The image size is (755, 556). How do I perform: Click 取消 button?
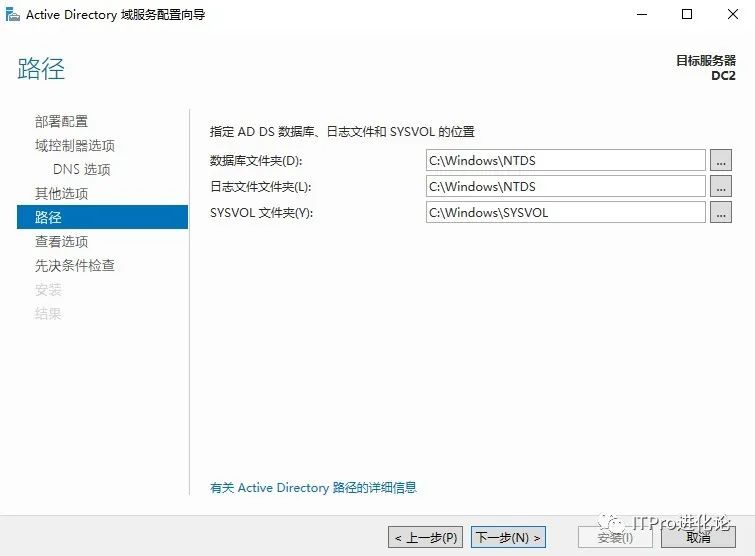(x=698, y=537)
